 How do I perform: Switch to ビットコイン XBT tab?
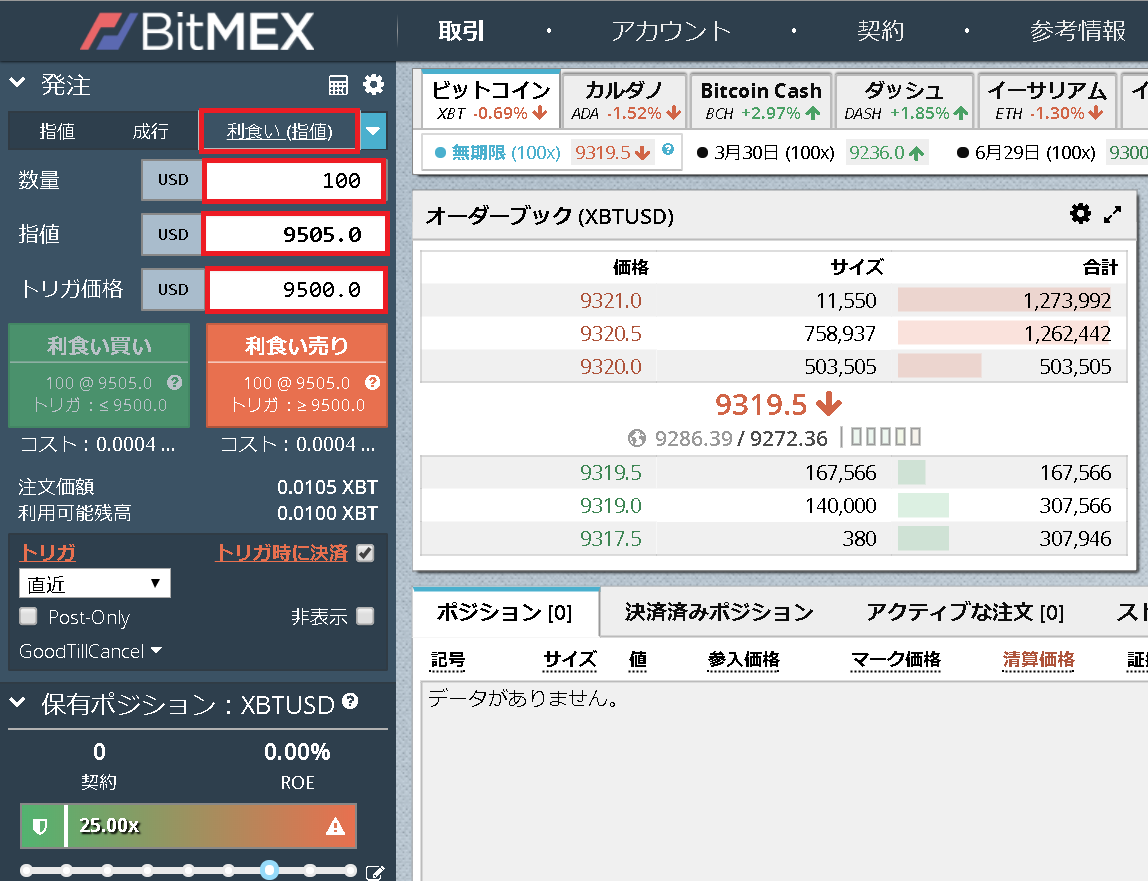tap(491, 100)
